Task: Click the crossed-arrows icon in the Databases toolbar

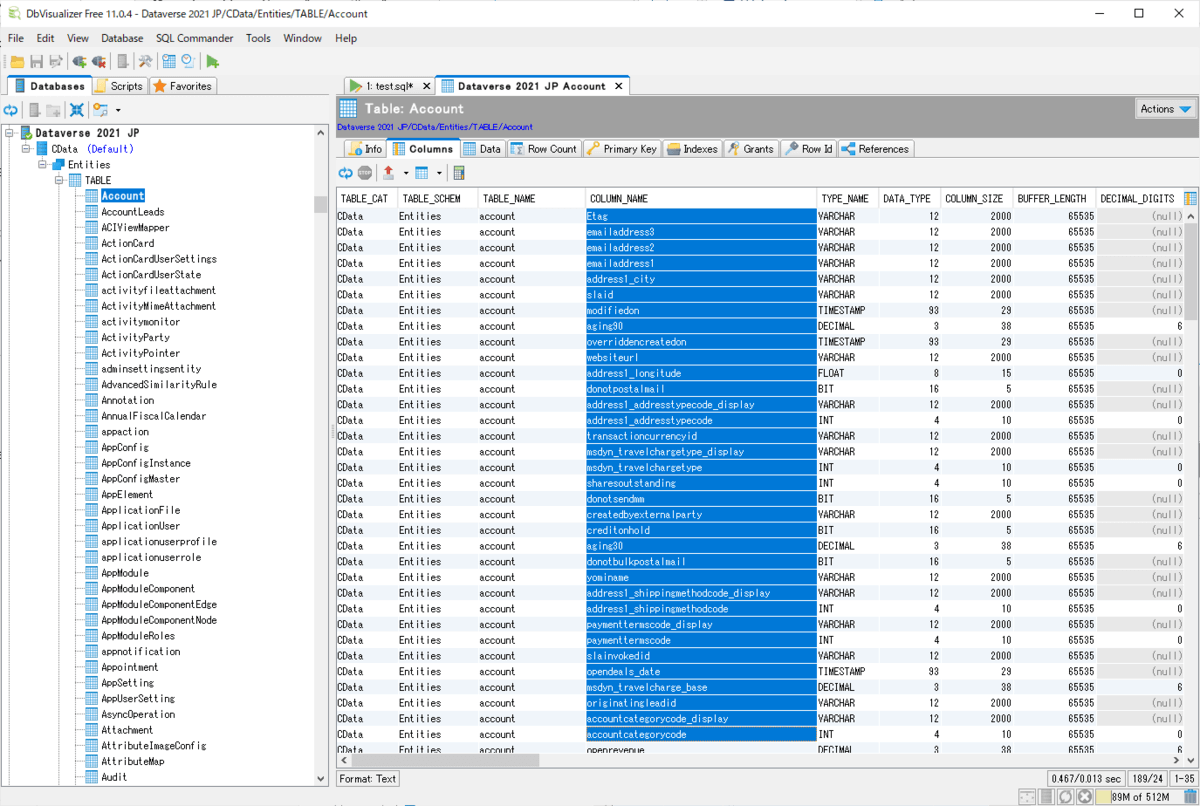Action: tap(77, 110)
